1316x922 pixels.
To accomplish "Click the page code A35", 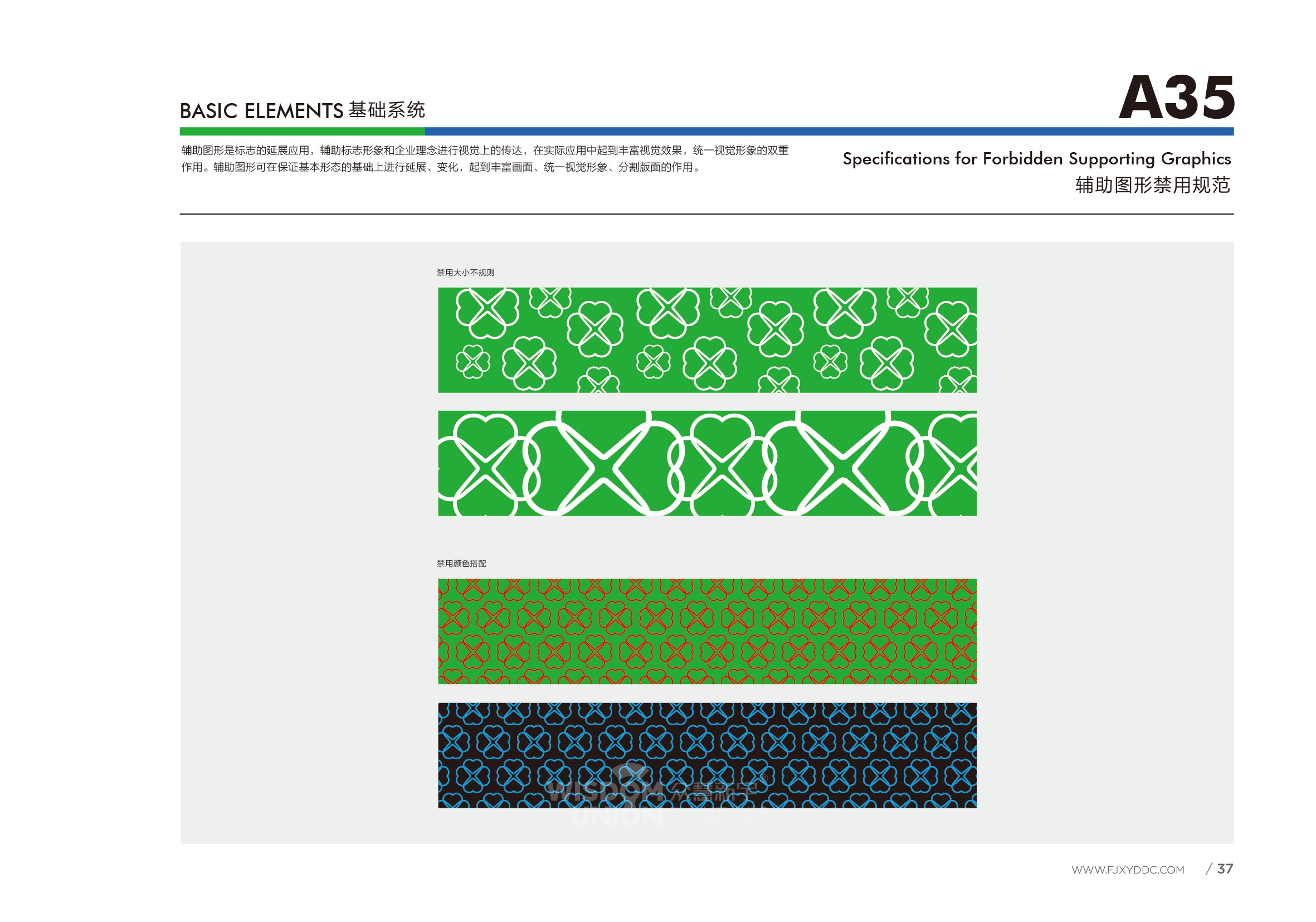I will [x=1177, y=98].
